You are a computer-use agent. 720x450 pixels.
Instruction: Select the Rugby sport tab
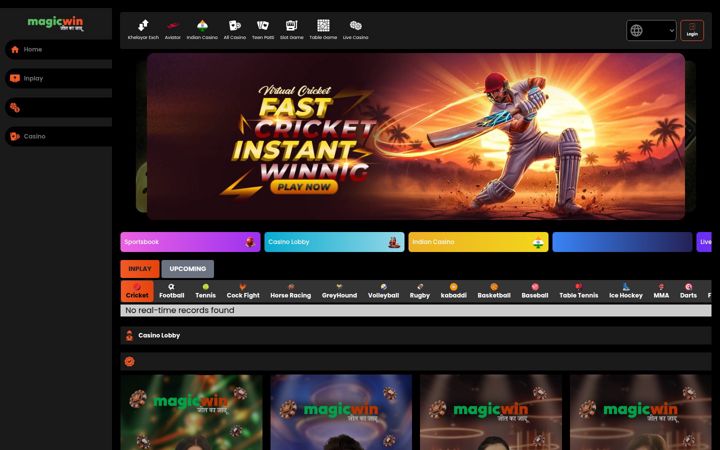pyautogui.click(x=420, y=291)
